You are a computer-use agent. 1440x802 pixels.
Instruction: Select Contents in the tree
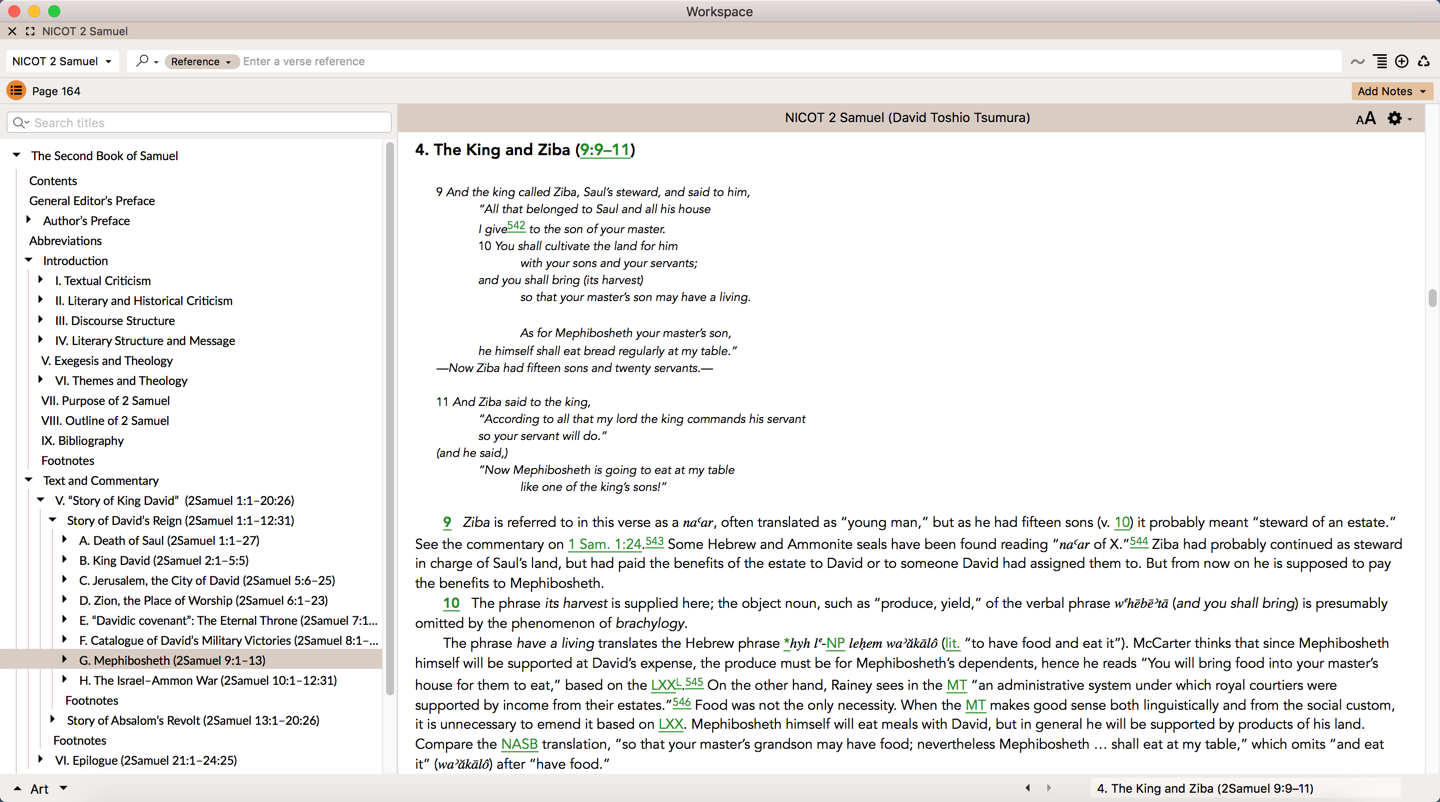(x=53, y=181)
